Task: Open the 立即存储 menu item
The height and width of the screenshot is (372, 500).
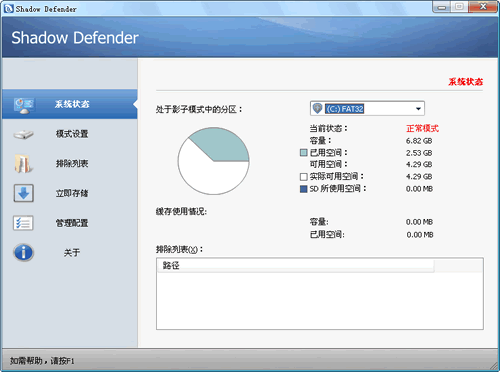Action: [70, 193]
